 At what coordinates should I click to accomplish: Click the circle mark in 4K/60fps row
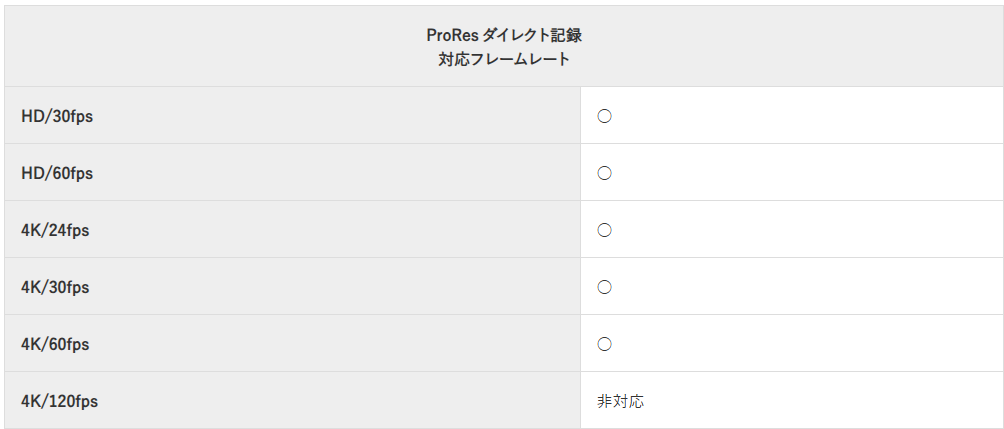604,344
